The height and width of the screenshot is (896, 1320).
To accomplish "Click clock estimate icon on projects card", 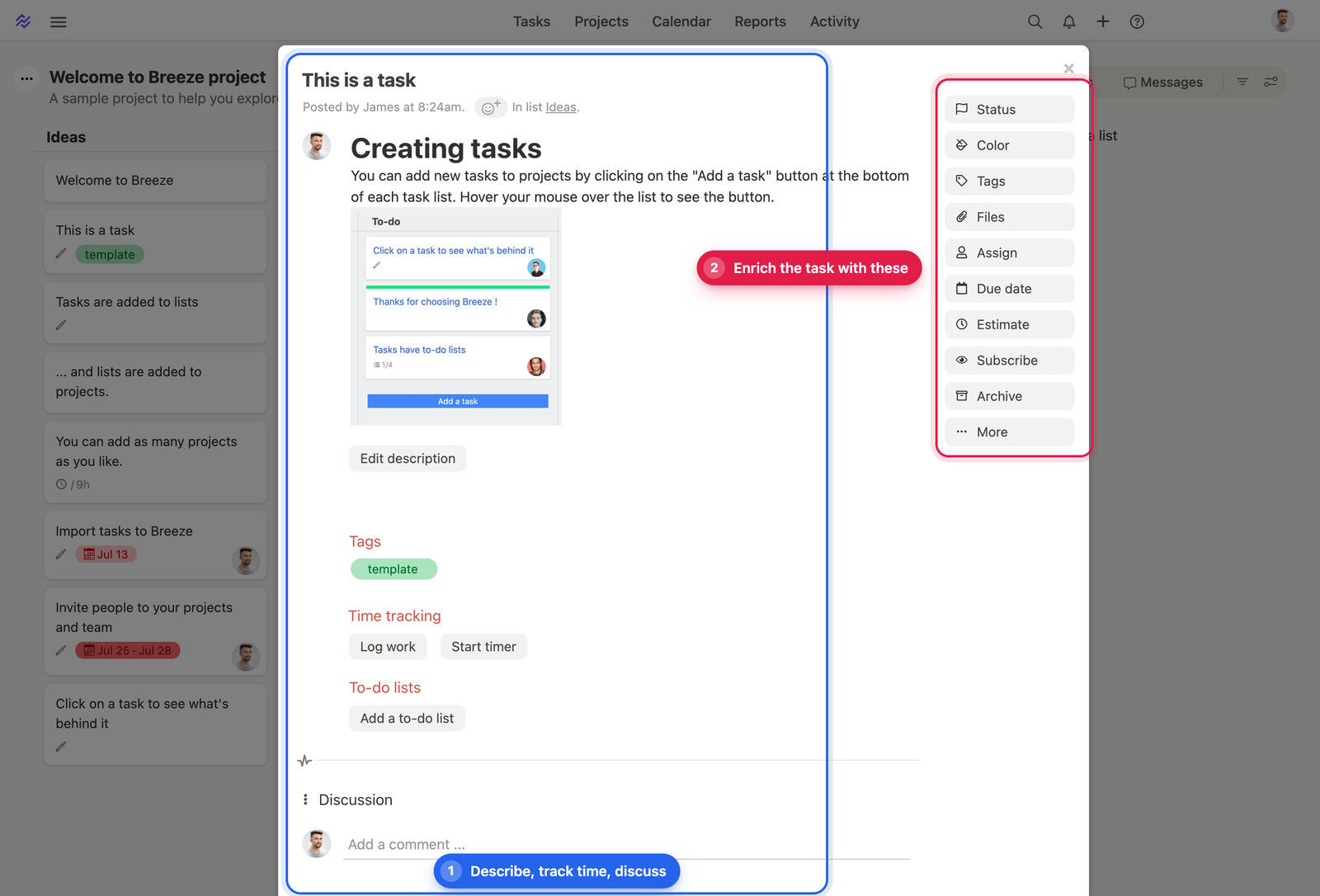I will click(61, 484).
